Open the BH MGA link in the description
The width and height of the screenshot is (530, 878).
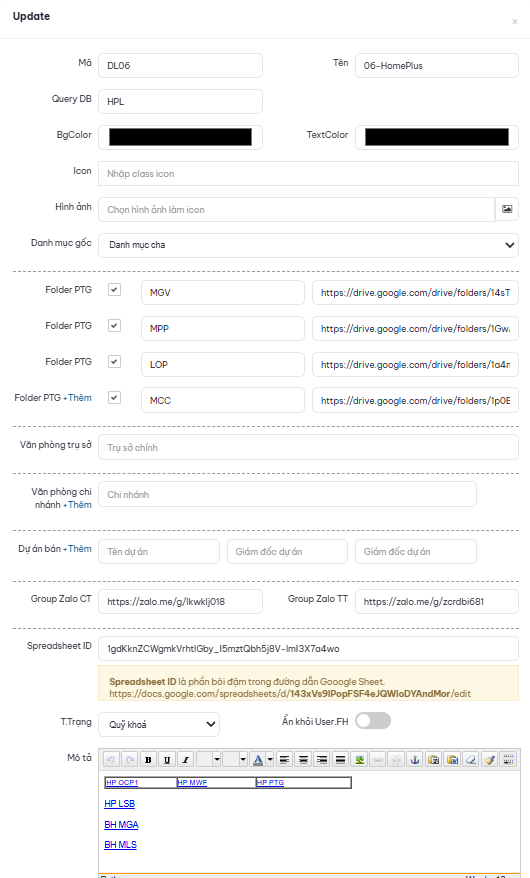pyautogui.click(x=121, y=824)
